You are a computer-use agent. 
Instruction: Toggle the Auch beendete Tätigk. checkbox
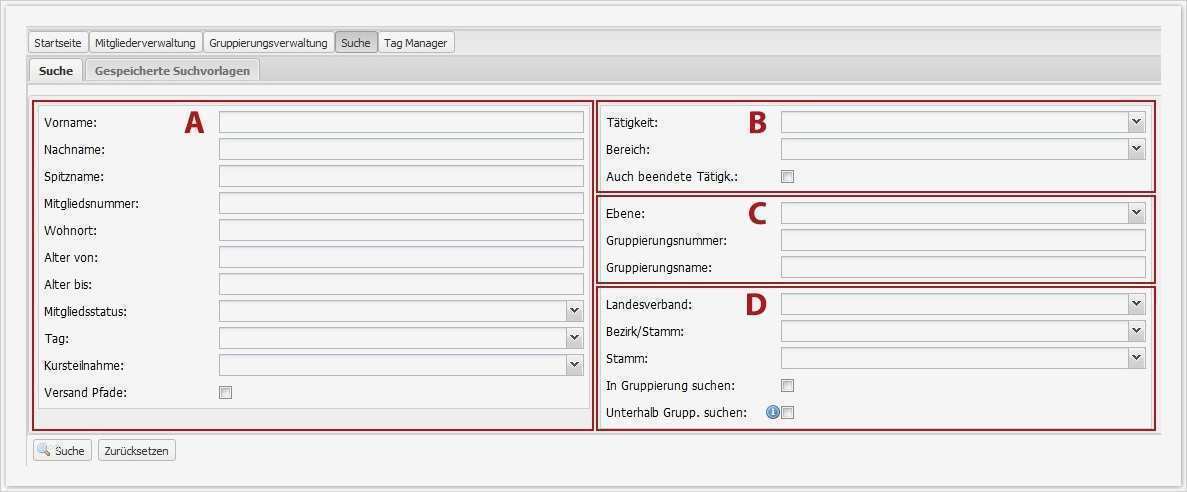788,177
